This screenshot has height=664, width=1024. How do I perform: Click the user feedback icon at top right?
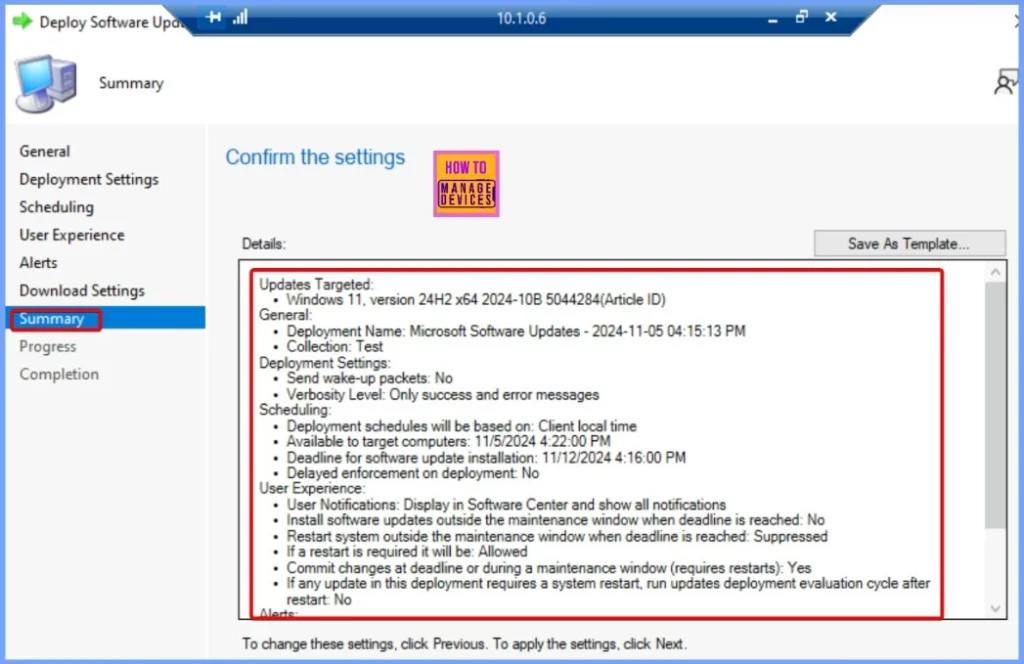click(x=1005, y=82)
